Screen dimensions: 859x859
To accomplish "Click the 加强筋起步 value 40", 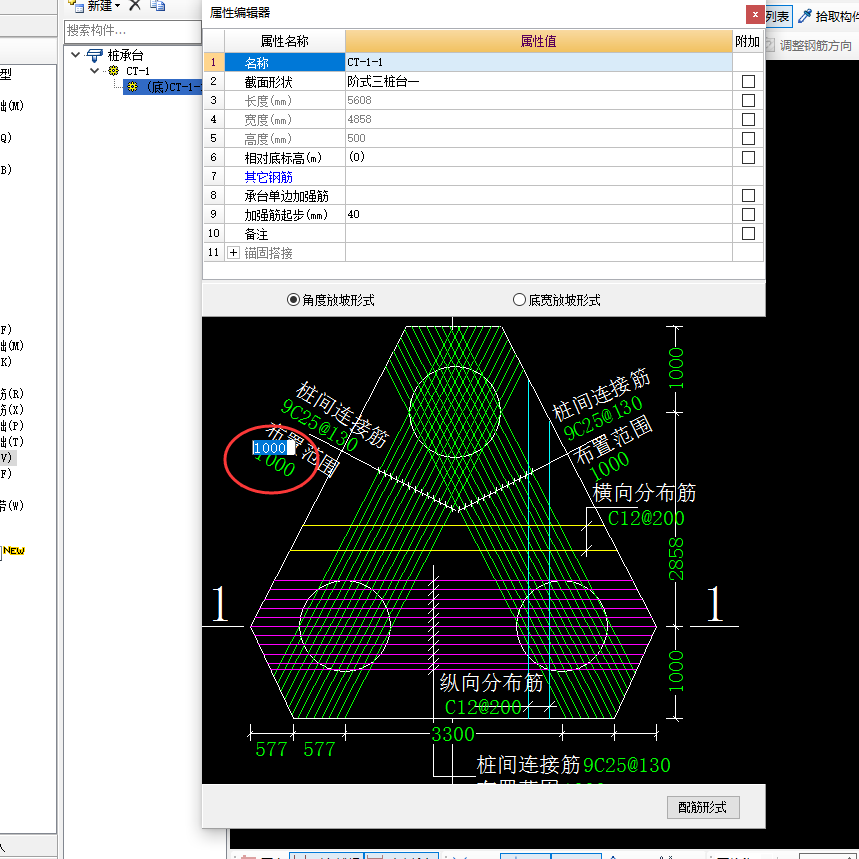I will (539, 214).
